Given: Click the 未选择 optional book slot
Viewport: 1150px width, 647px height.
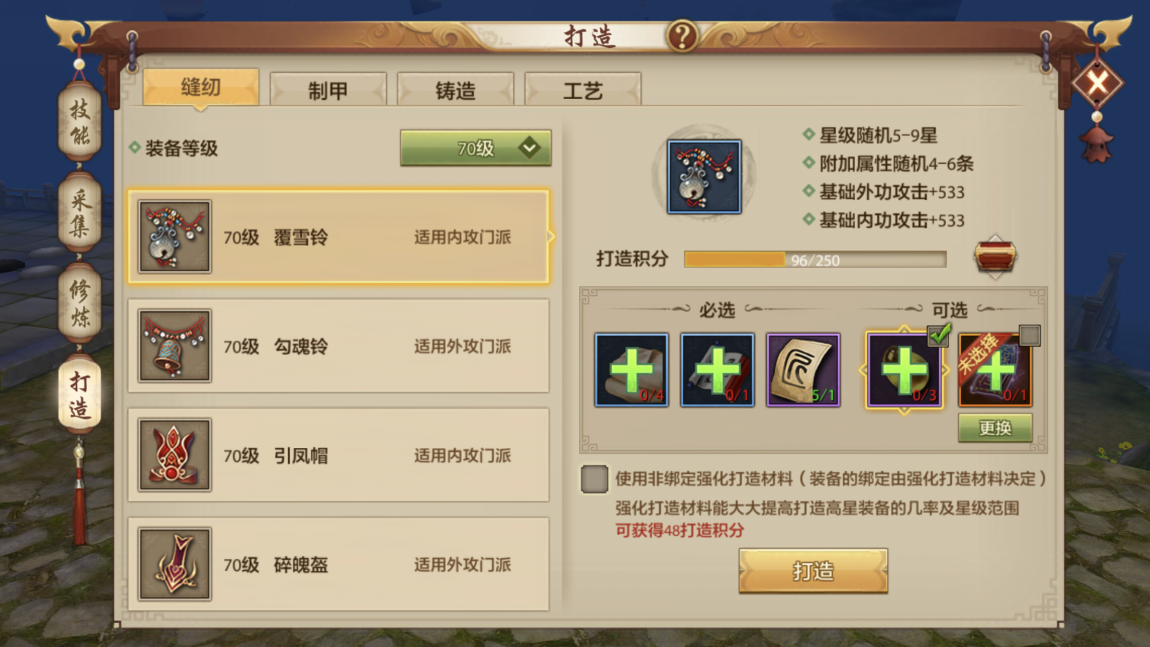Looking at the screenshot, I should [x=995, y=370].
